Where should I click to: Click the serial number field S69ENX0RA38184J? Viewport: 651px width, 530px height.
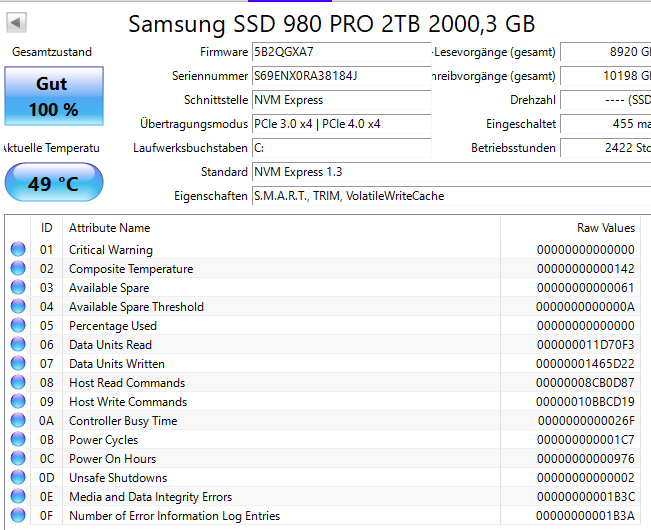point(341,76)
